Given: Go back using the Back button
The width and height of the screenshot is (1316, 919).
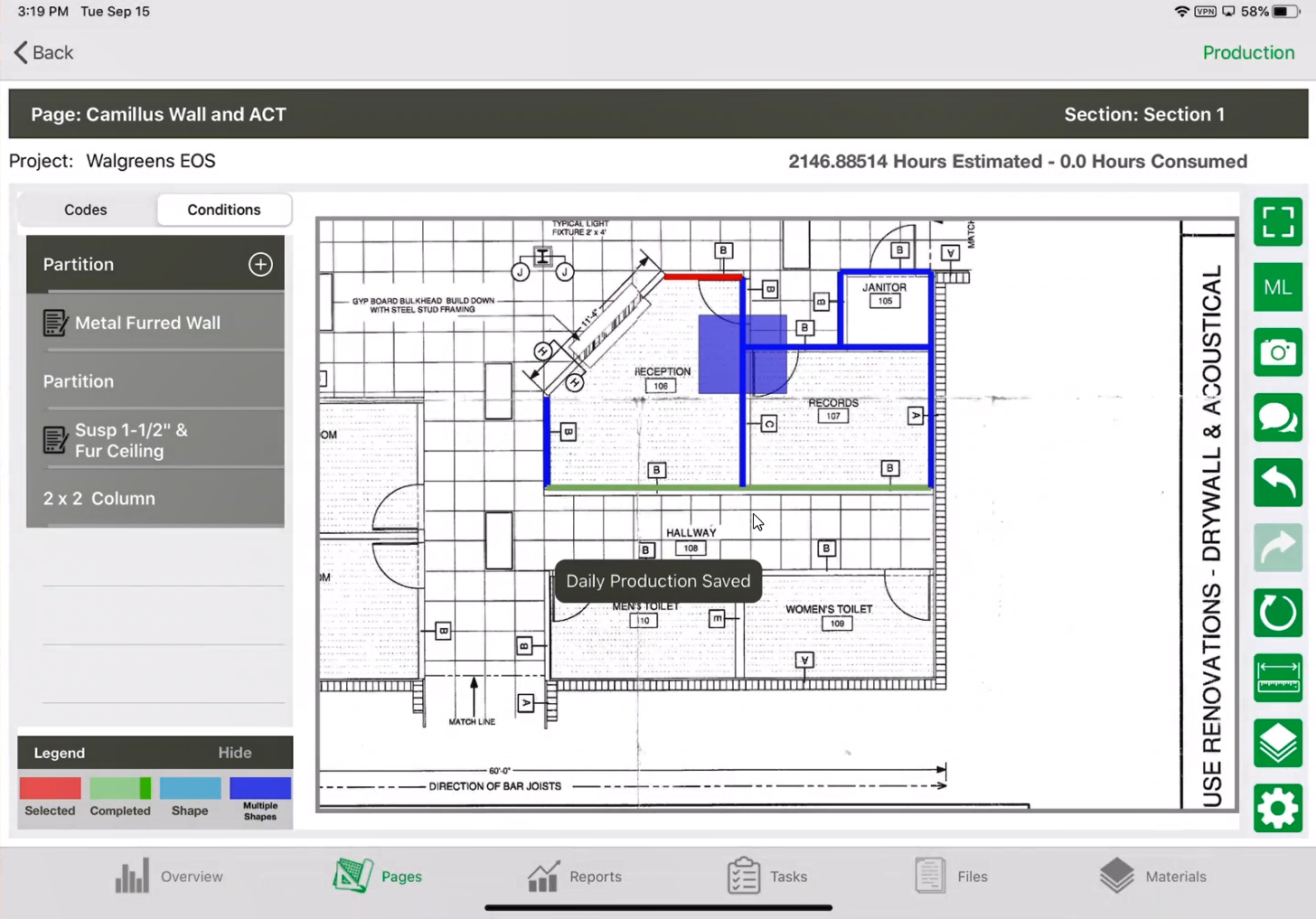Looking at the screenshot, I should pos(43,52).
